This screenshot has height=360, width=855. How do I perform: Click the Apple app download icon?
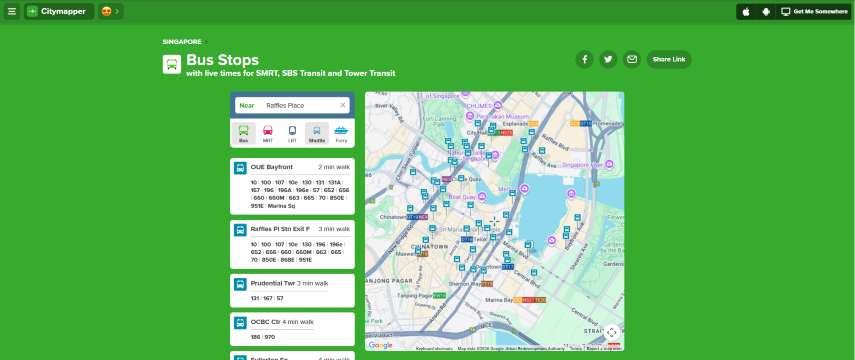tap(746, 11)
